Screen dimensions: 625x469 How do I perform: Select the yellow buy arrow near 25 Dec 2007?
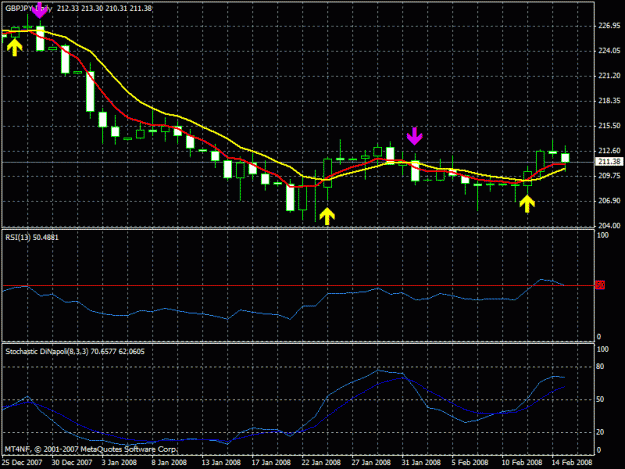tap(14, 47)
